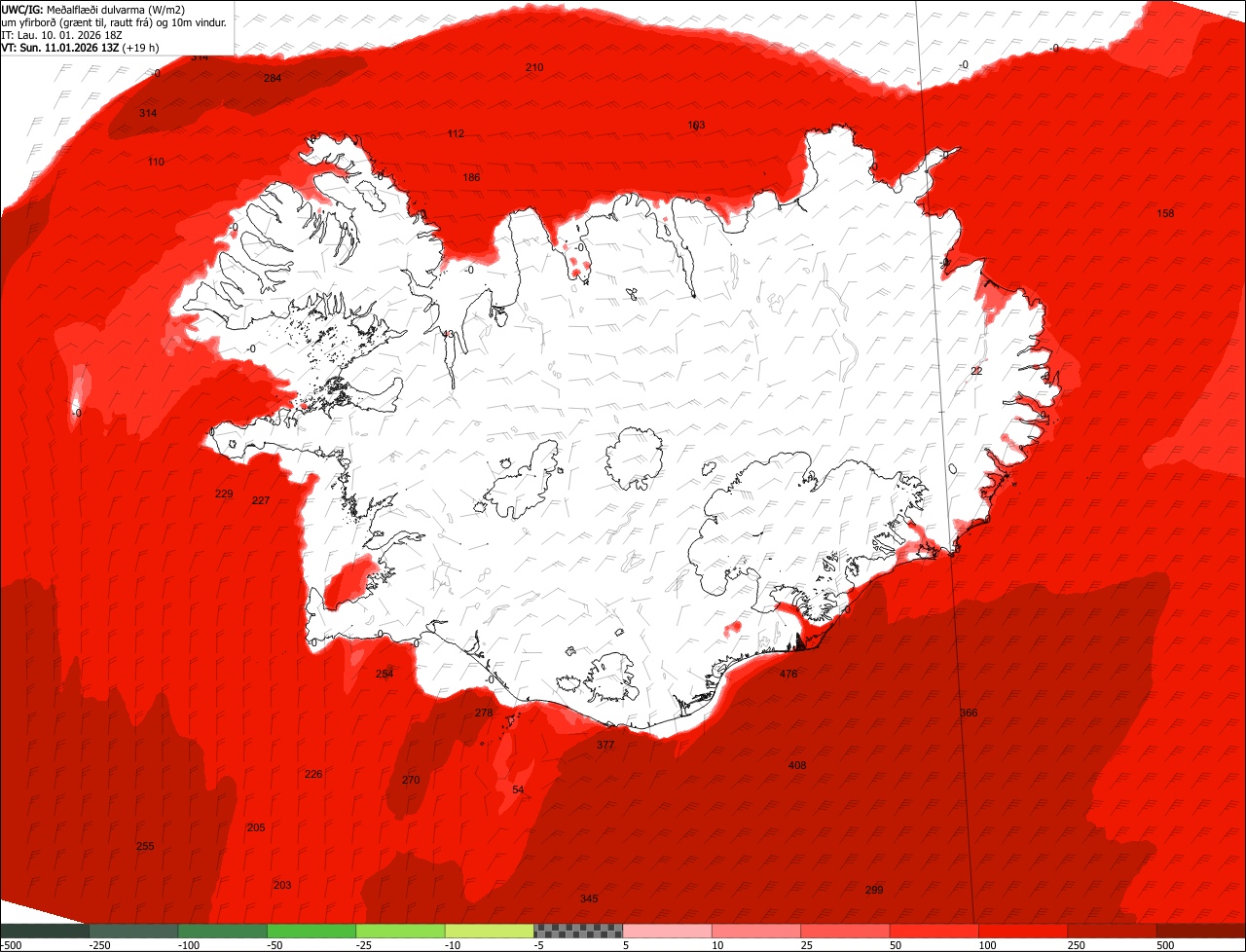Select the legend swatch between -250 and -100
The height and width of the screenshot is (952, 1246).
134,932
